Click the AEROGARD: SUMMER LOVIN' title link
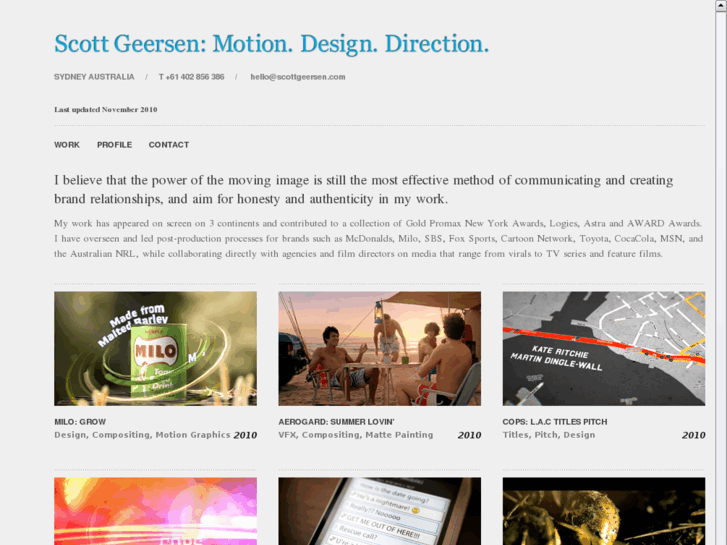Viewport: 727px width, 545px height. 336,422
